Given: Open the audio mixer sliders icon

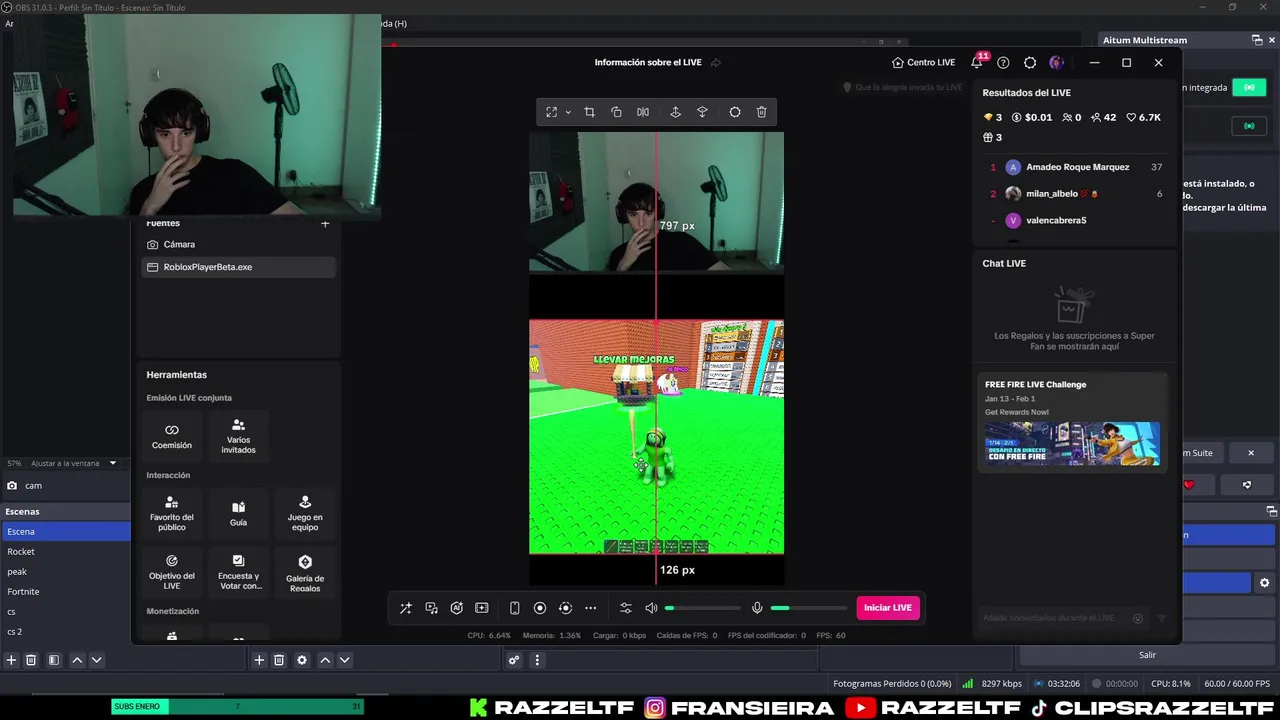Looking at the screenshot, I should click(626, 608).
